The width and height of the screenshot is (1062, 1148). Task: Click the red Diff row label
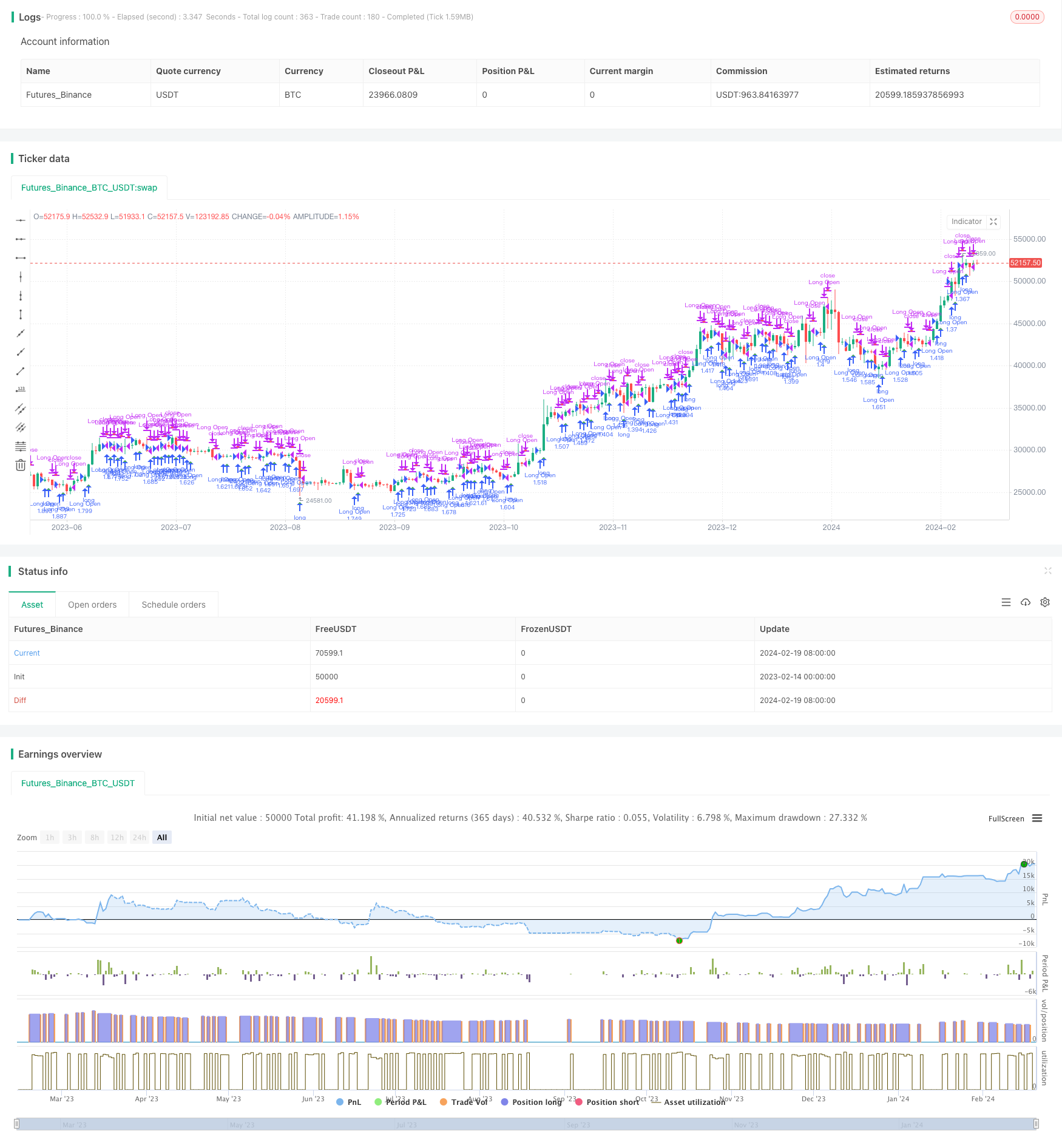point(20,700)
